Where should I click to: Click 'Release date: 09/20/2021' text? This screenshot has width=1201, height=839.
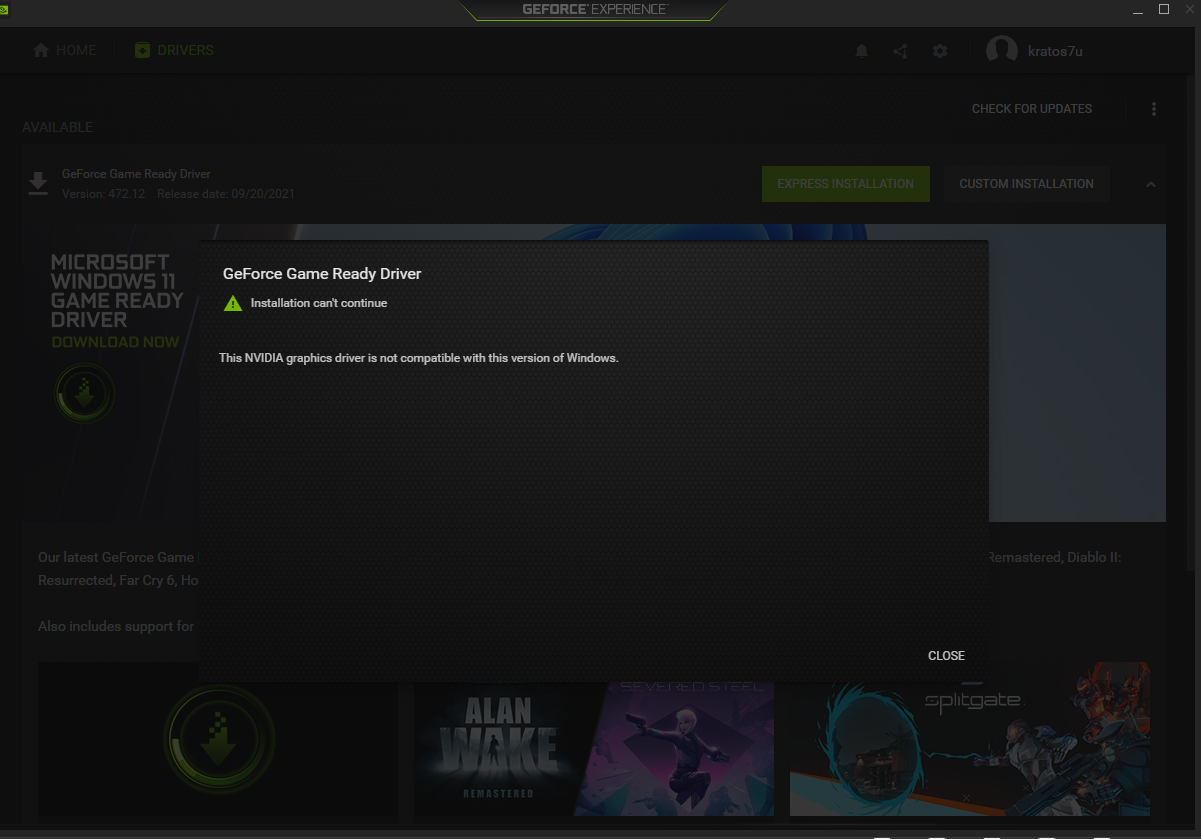[x=226, y=194]
